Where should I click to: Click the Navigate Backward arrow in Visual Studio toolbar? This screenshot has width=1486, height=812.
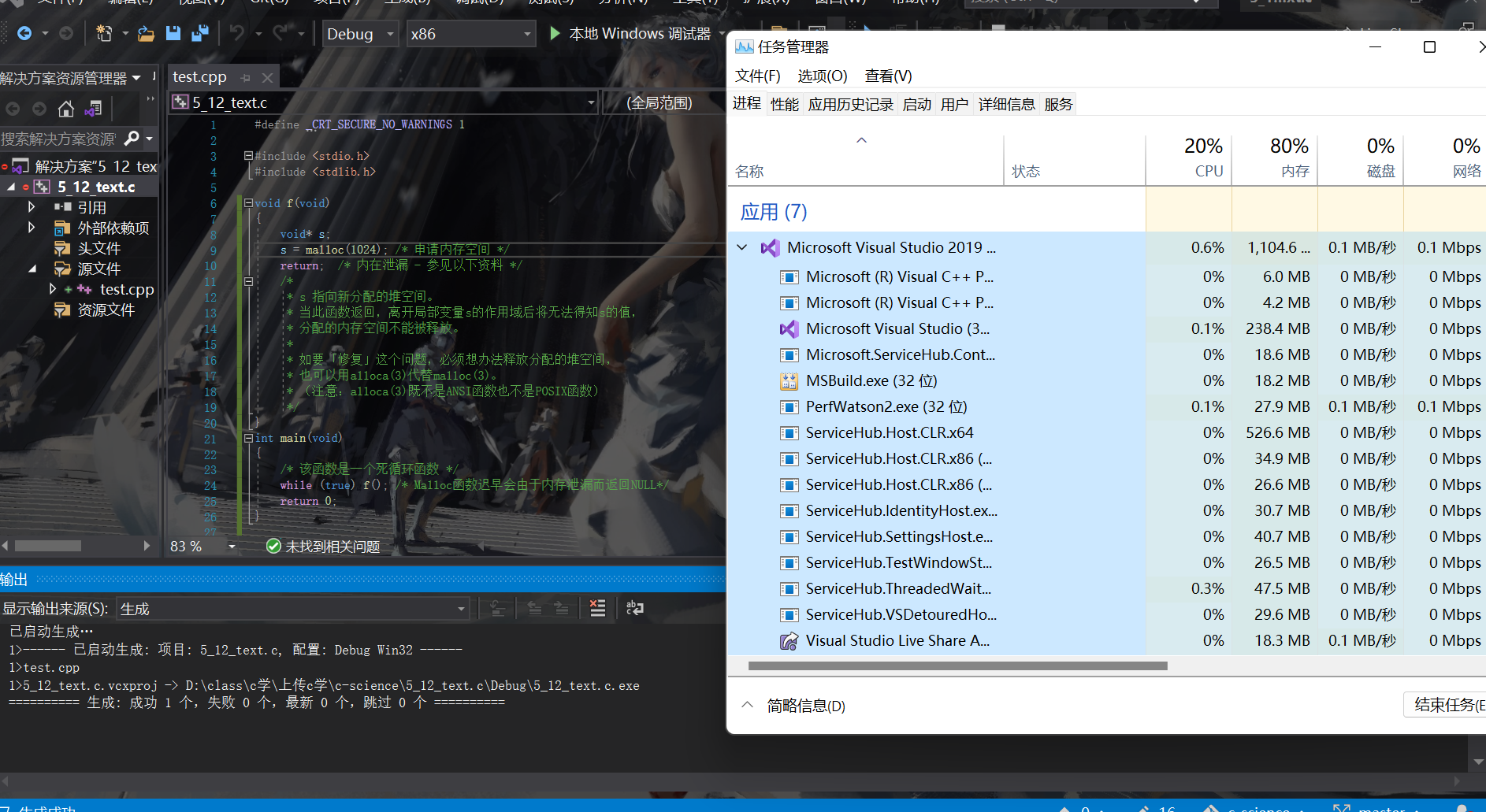point(24,33)
